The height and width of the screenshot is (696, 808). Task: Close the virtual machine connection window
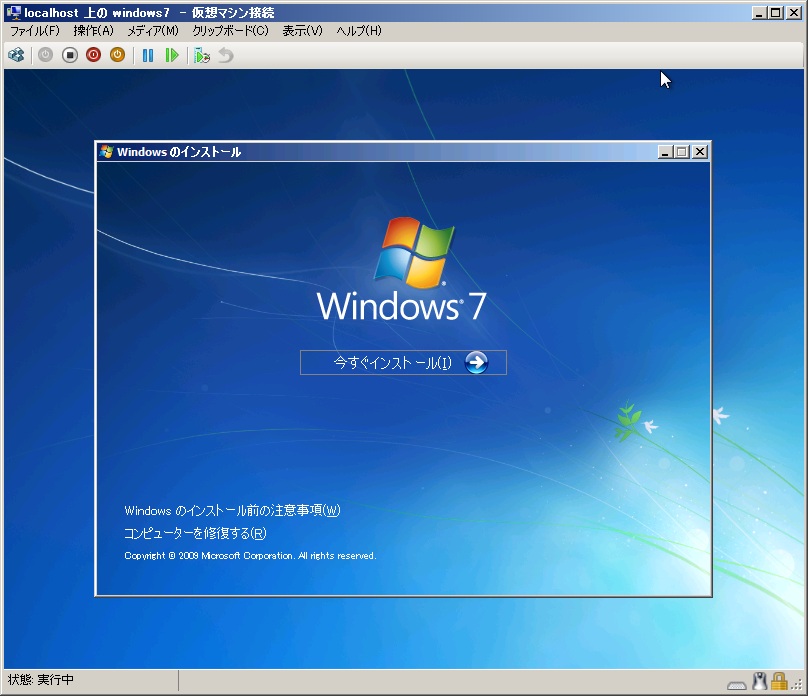794,12
